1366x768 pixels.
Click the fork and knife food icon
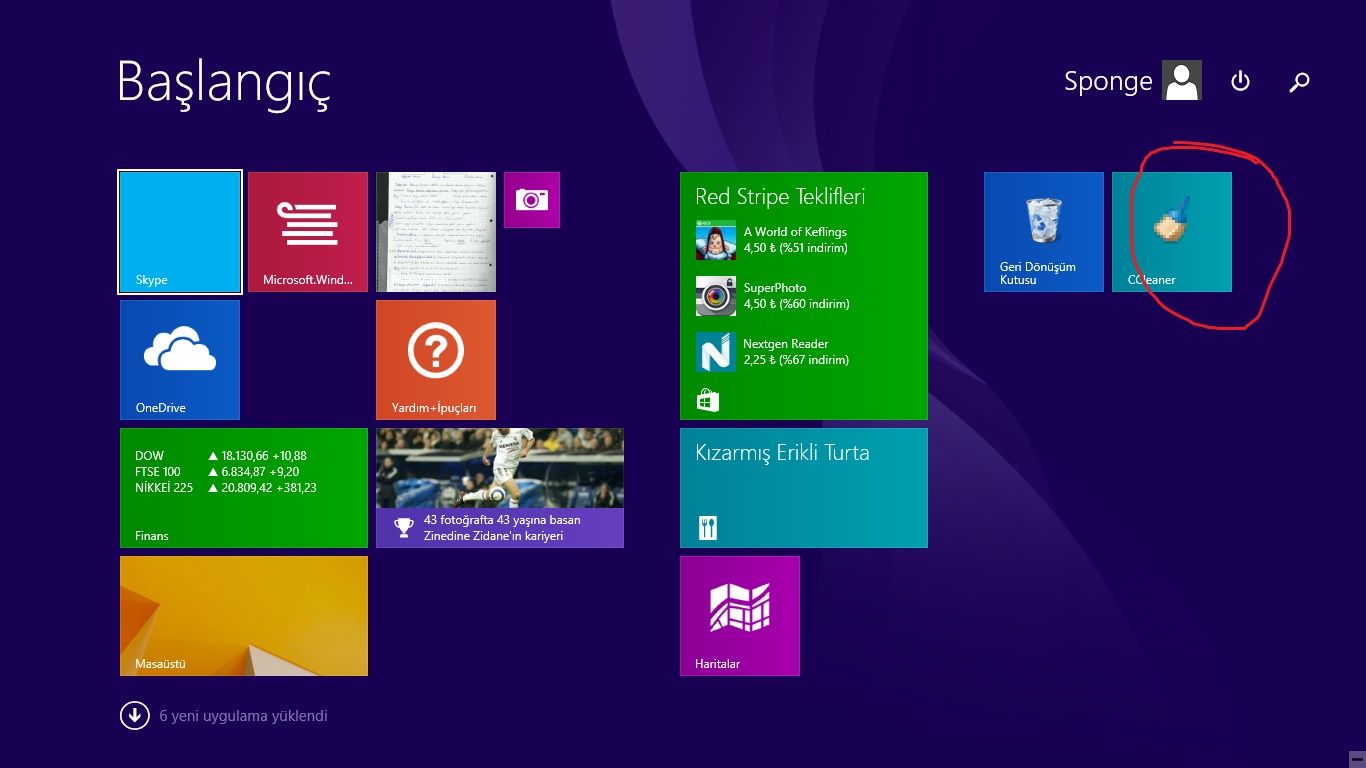coord(708,528)
